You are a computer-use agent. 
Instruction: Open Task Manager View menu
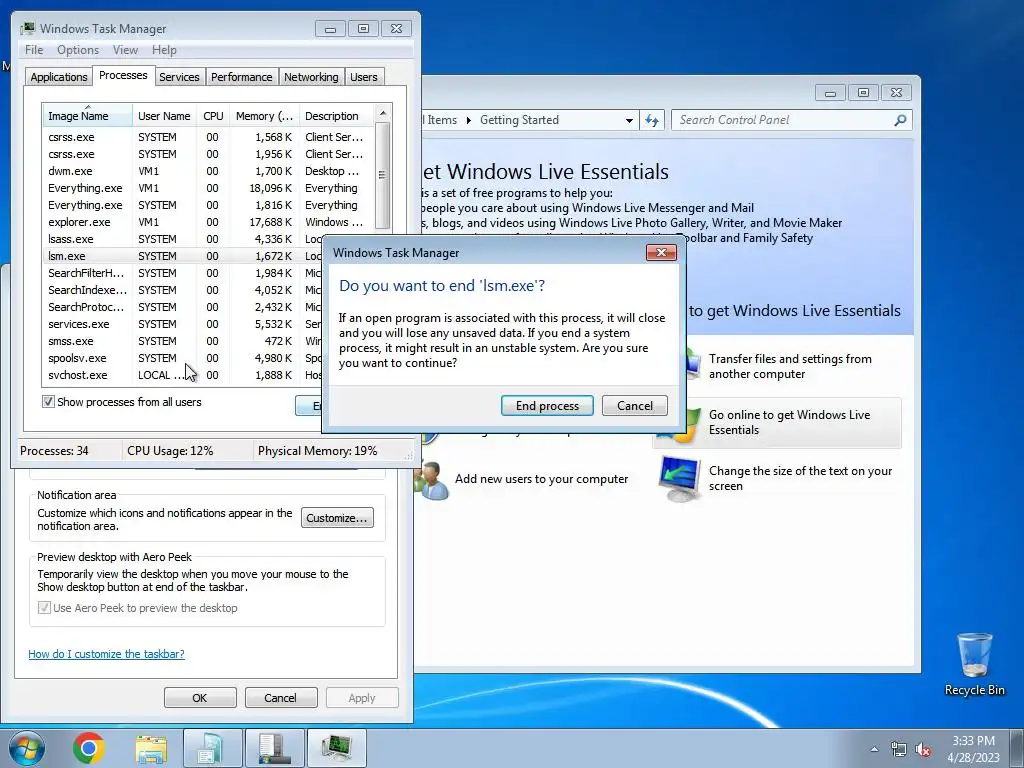click(x=125, y=50)
